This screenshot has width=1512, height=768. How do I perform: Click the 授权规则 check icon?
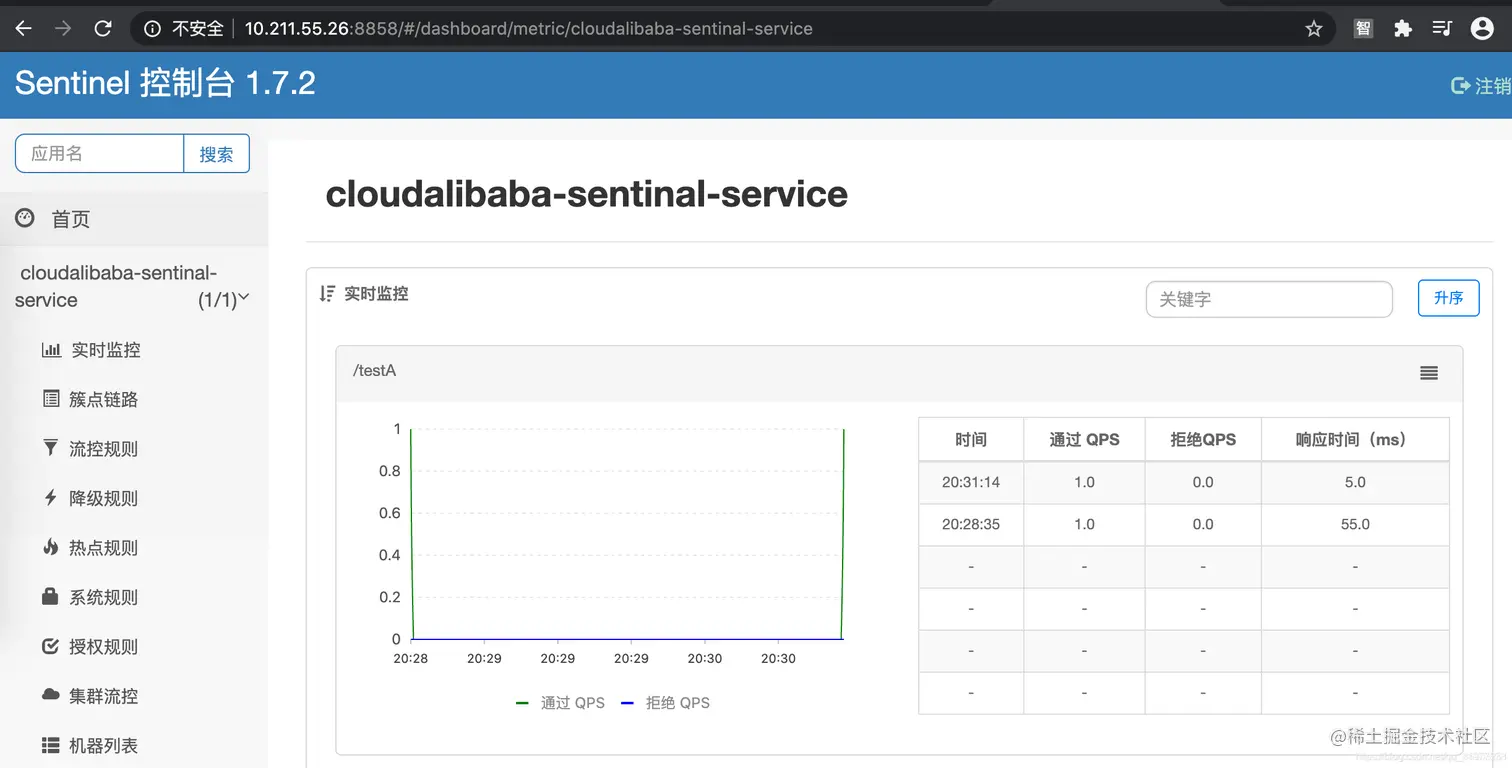(51, 646)
